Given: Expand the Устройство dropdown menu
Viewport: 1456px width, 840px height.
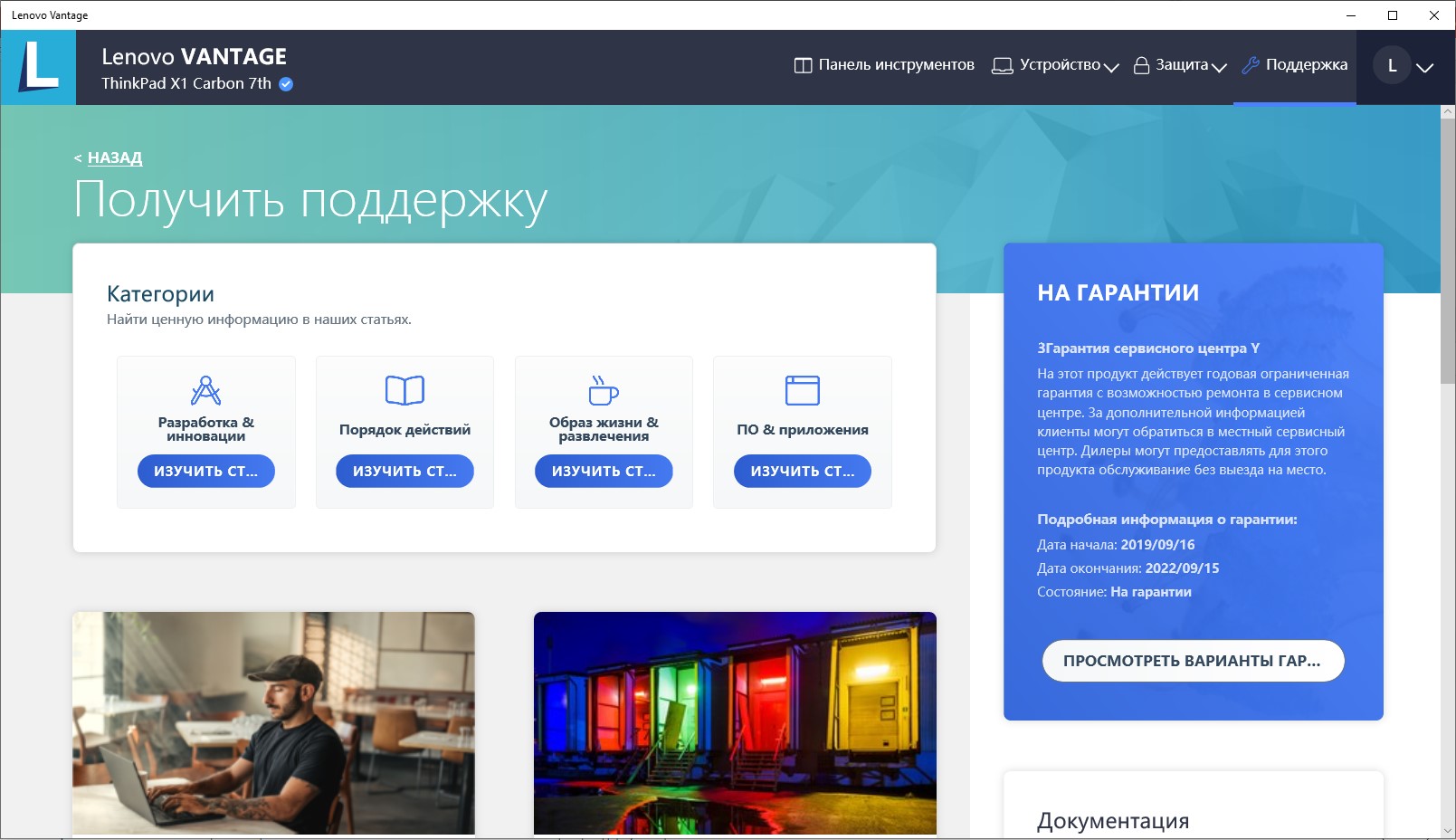Looking at the screenshot, I should coord(1055,65).
